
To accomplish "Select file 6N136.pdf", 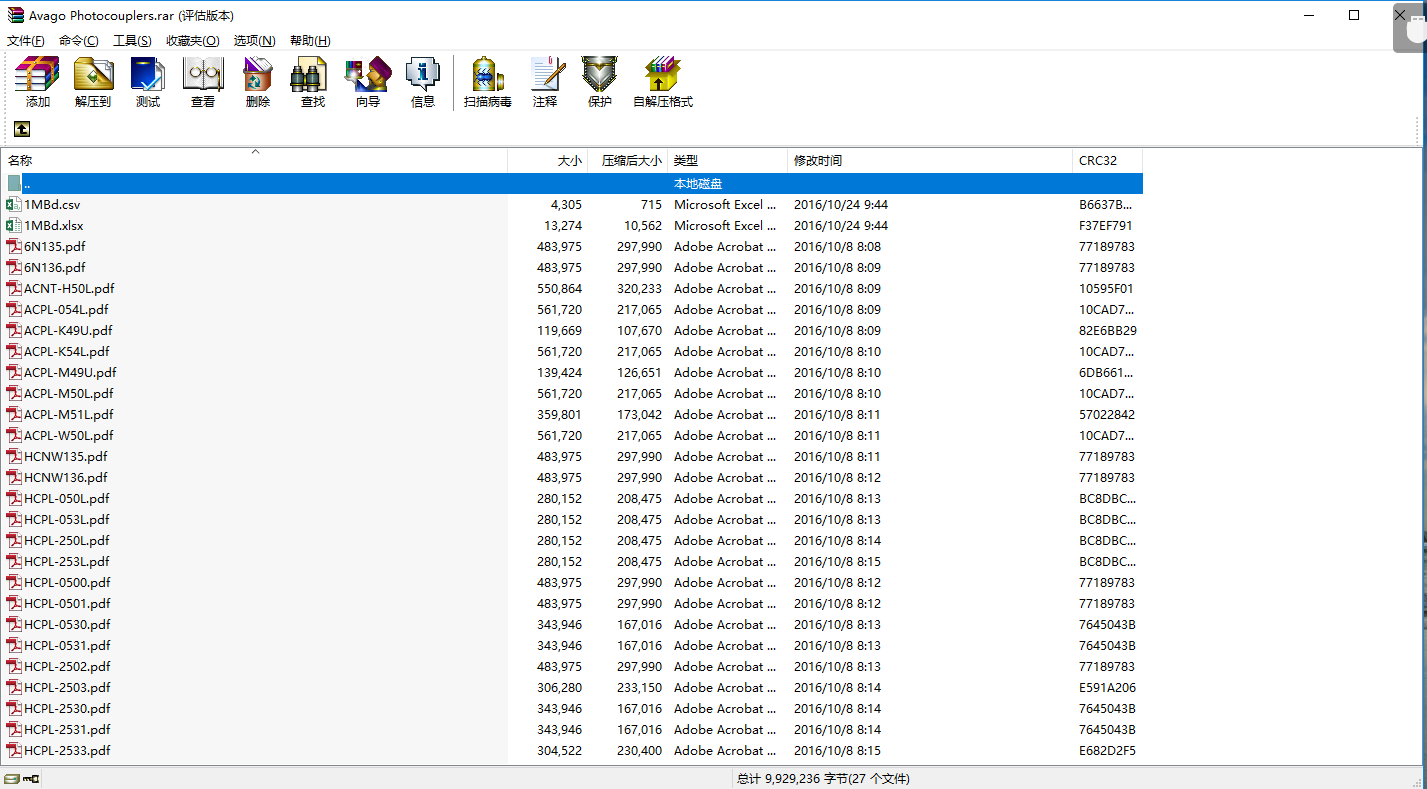I will [x=55, y=267].
